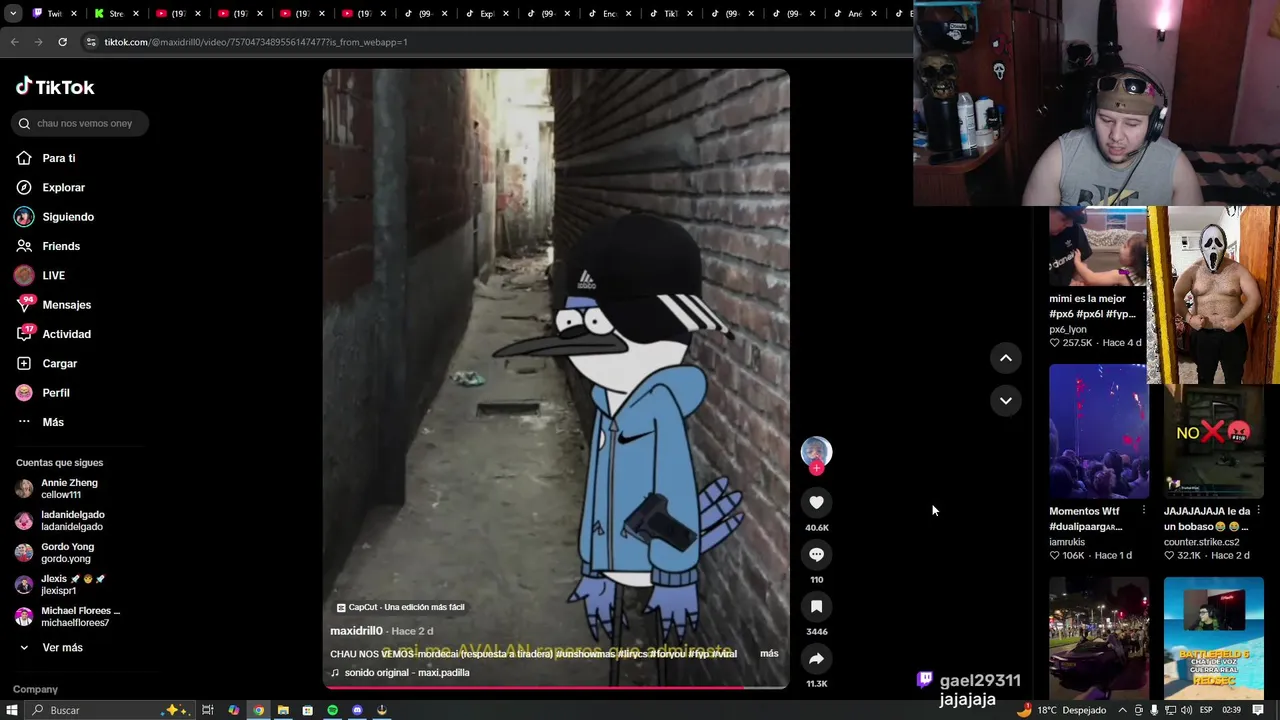Go to previous video up chevron
This screenshot has height=720, width=1280.
[1006, 358]
